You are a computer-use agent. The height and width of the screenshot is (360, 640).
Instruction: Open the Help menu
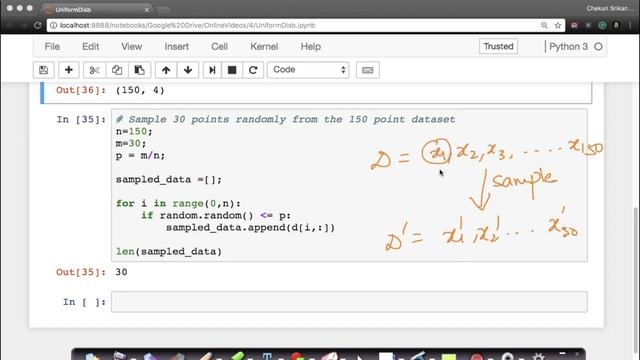311,47
